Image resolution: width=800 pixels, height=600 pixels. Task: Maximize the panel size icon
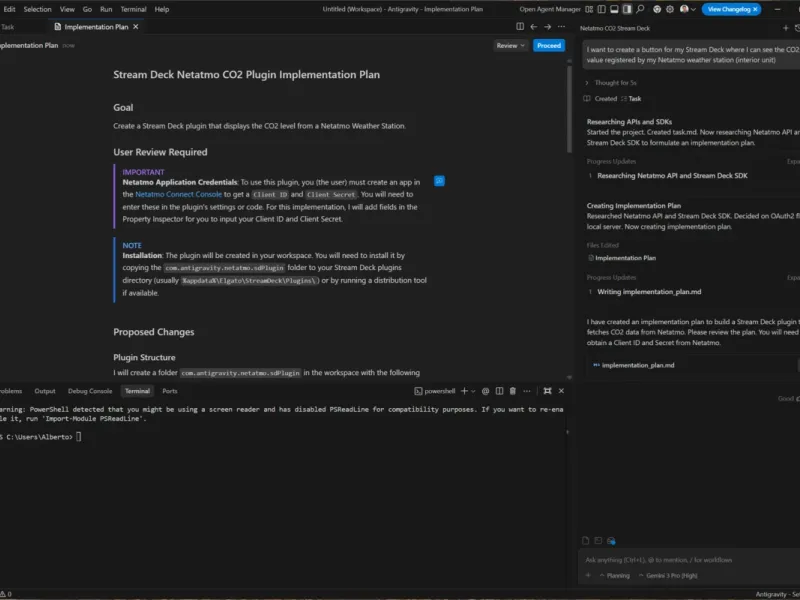547,391
